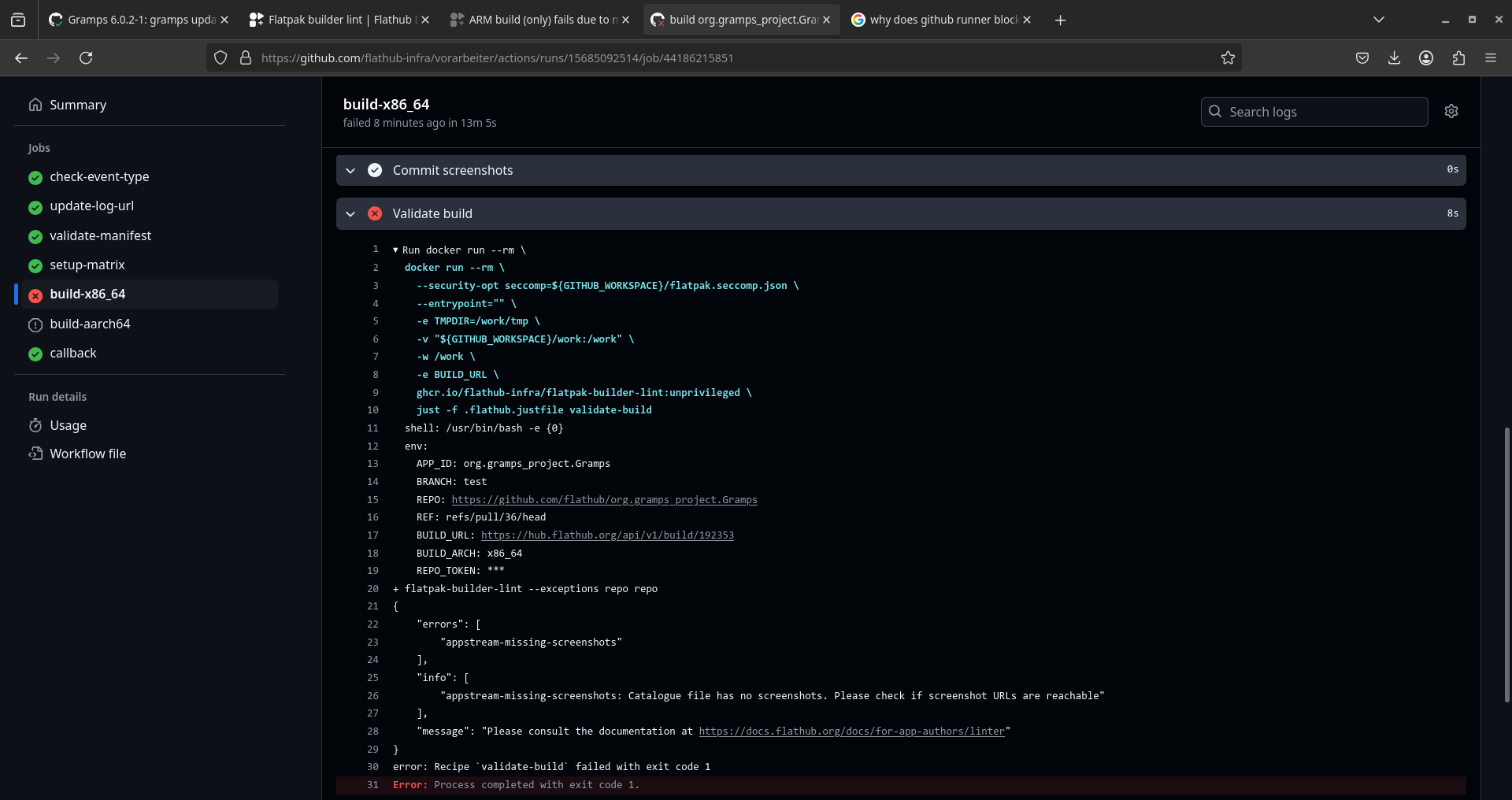The image size is (1512, 800).
Task: Open log settings gear
Action: pyautogui.click(x=1451, y=111)
